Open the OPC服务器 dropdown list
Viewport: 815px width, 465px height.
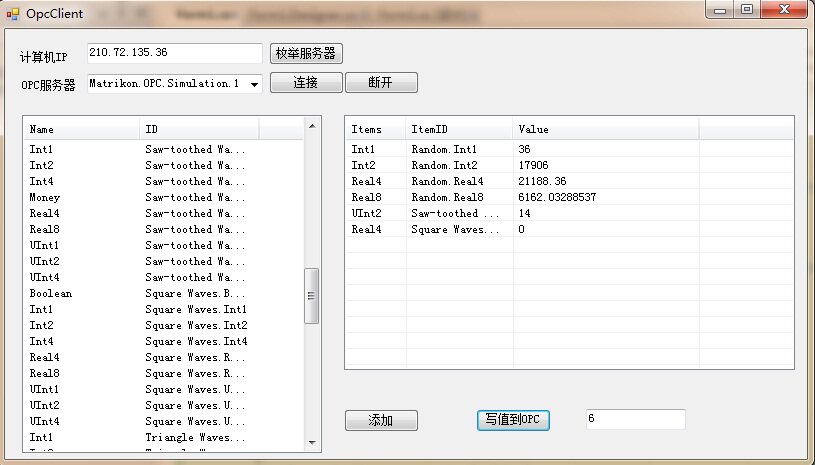click(254, 85)
